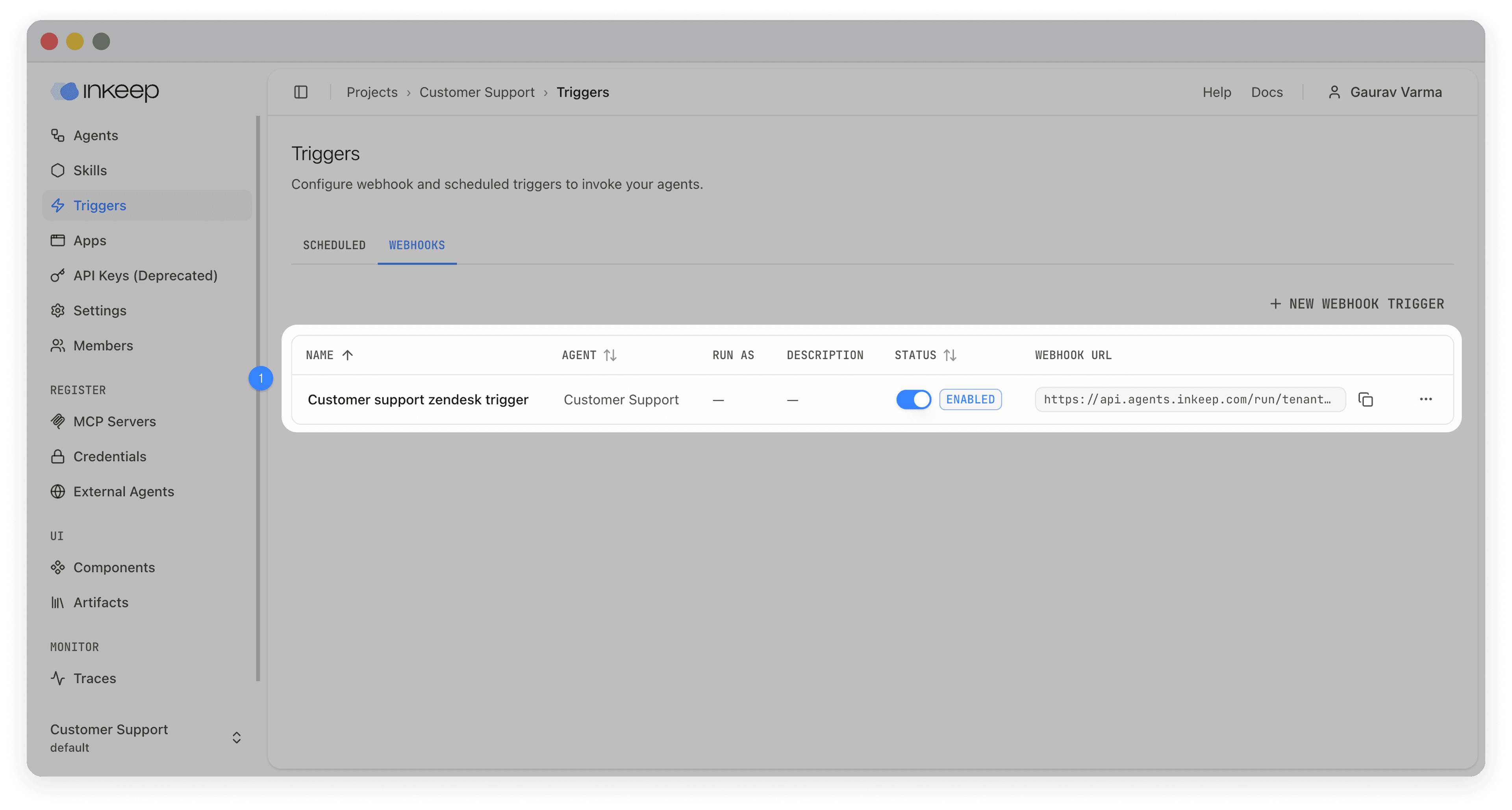Open the Credentials page
The height and width of the screenshot is (810, 1512).
click(110, 456)
